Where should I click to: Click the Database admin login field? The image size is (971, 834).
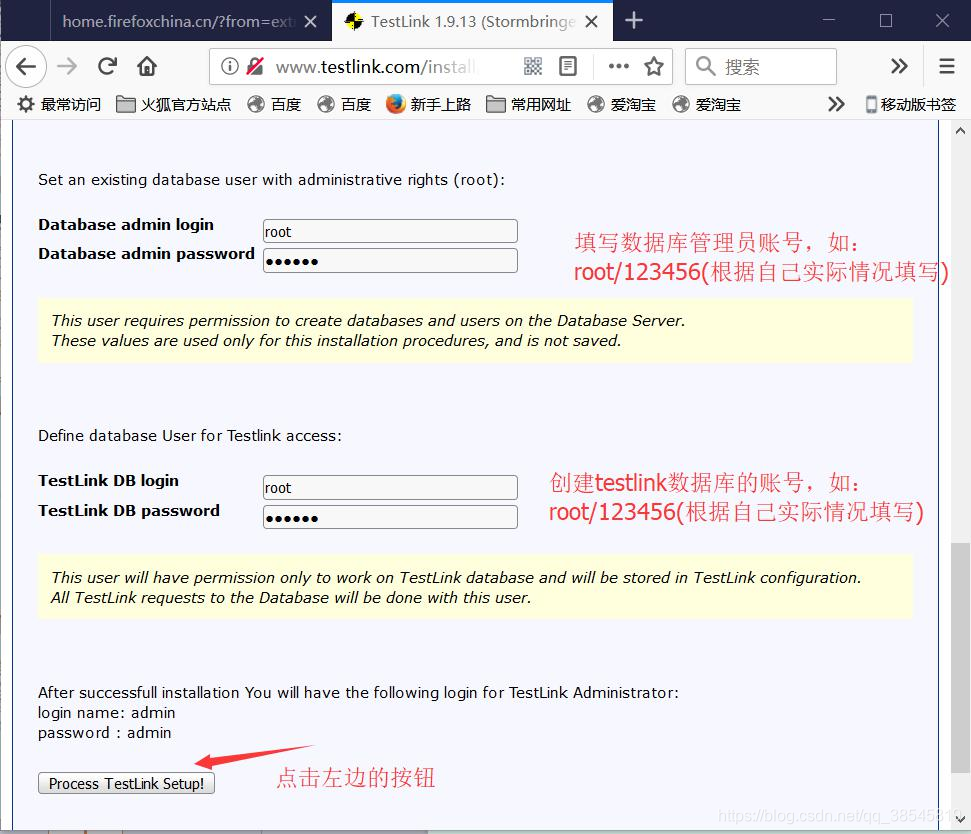tap(390, 232)
